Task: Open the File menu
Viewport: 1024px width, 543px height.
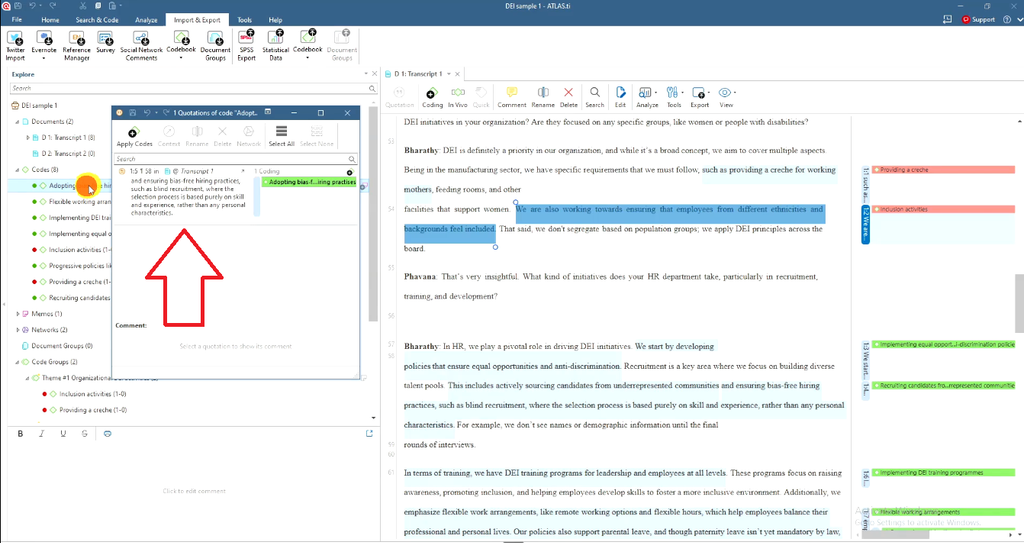Action: pyautogui.click(x=16, y=20)
